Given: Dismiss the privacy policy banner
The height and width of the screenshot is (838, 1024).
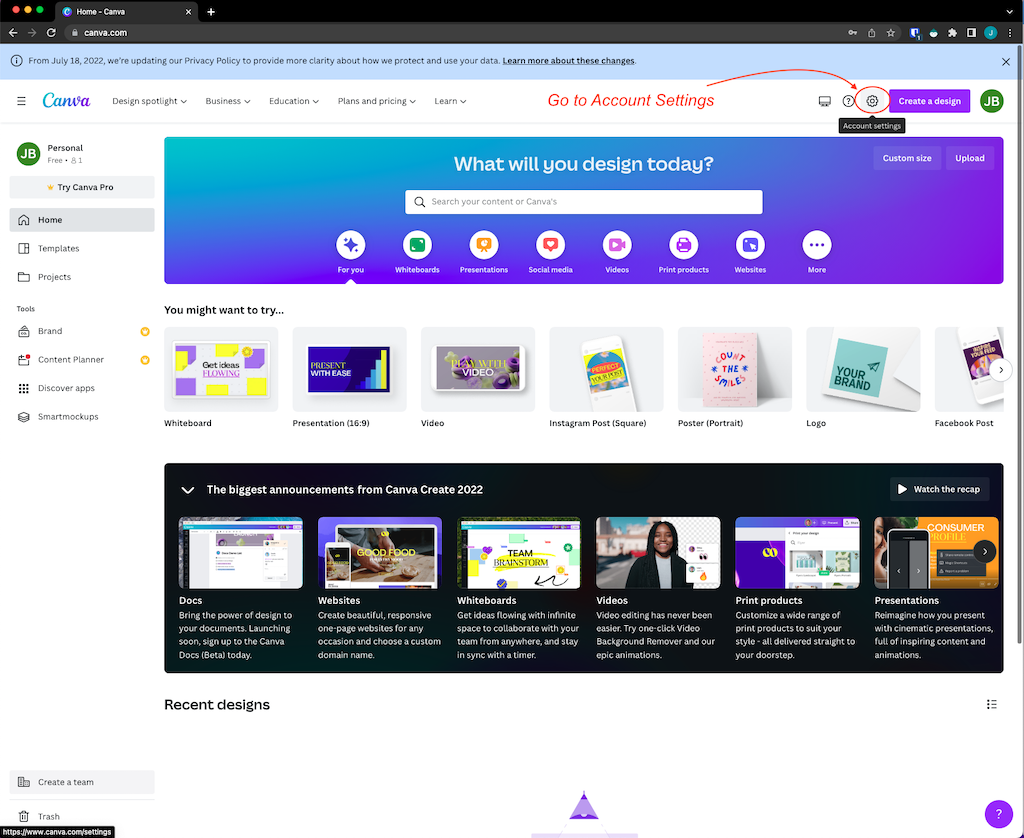Looking at the screenshot, I should pos(1006,61).
